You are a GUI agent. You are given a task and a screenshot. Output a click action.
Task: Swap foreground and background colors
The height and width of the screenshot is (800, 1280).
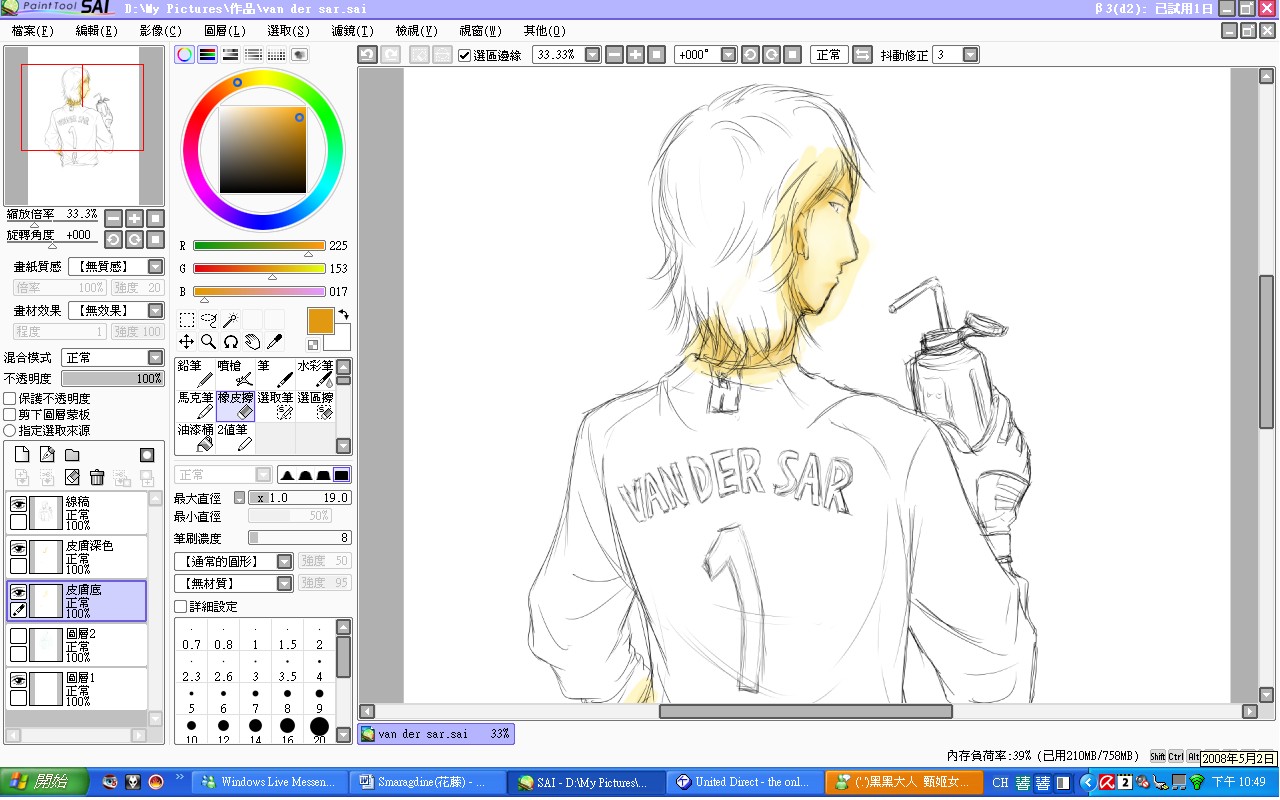343,314
